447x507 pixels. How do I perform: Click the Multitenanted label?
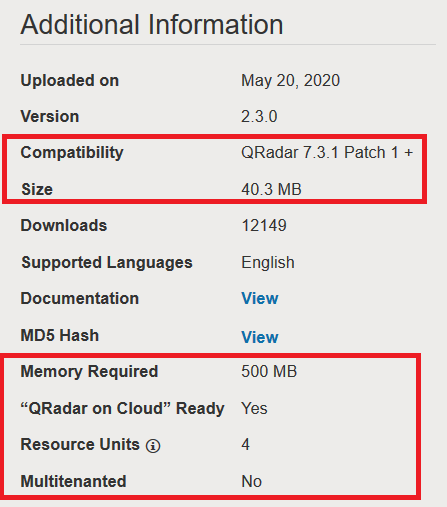coord(73,481)
